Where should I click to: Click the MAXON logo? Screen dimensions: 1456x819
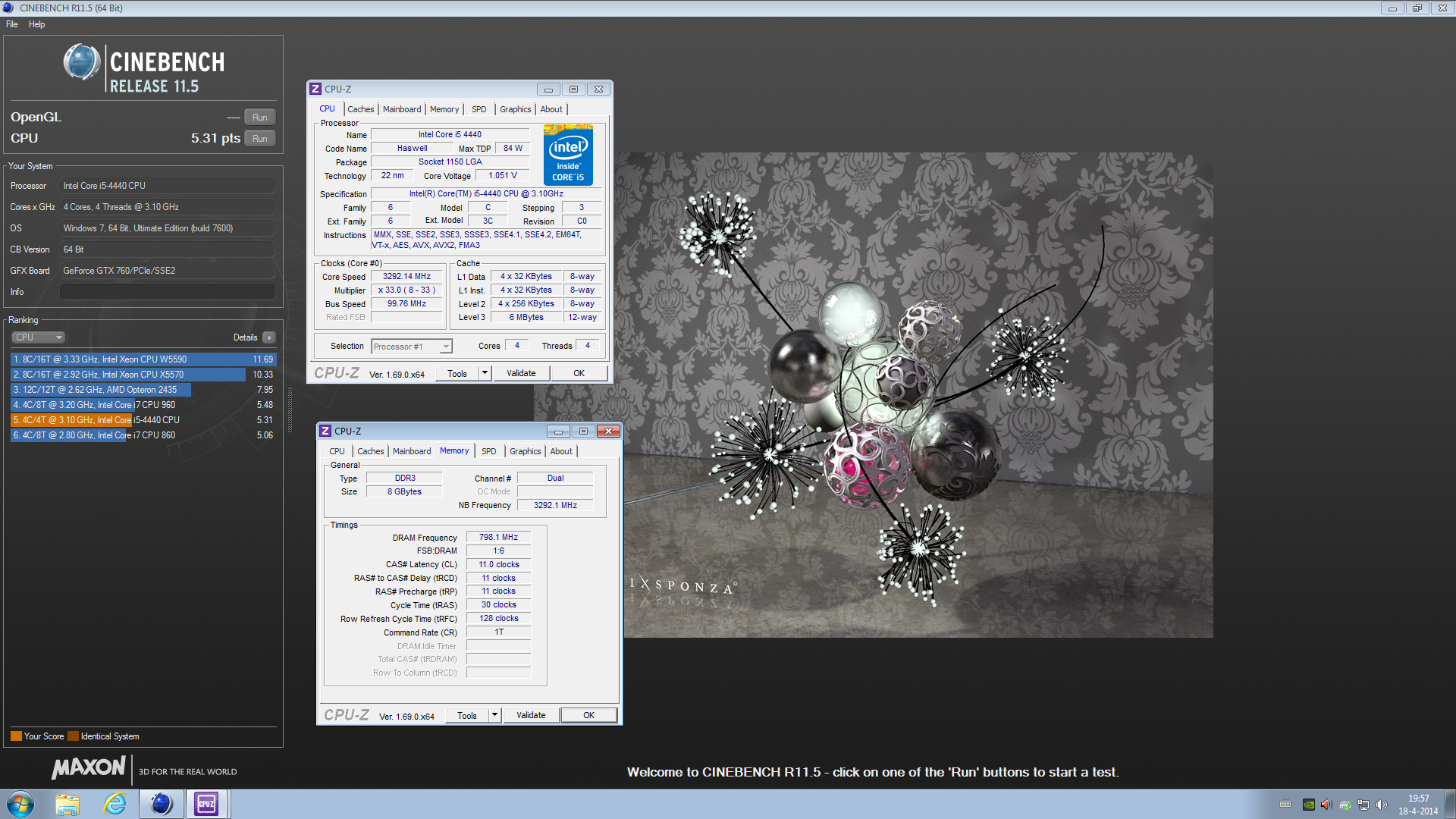click(89, 767)
